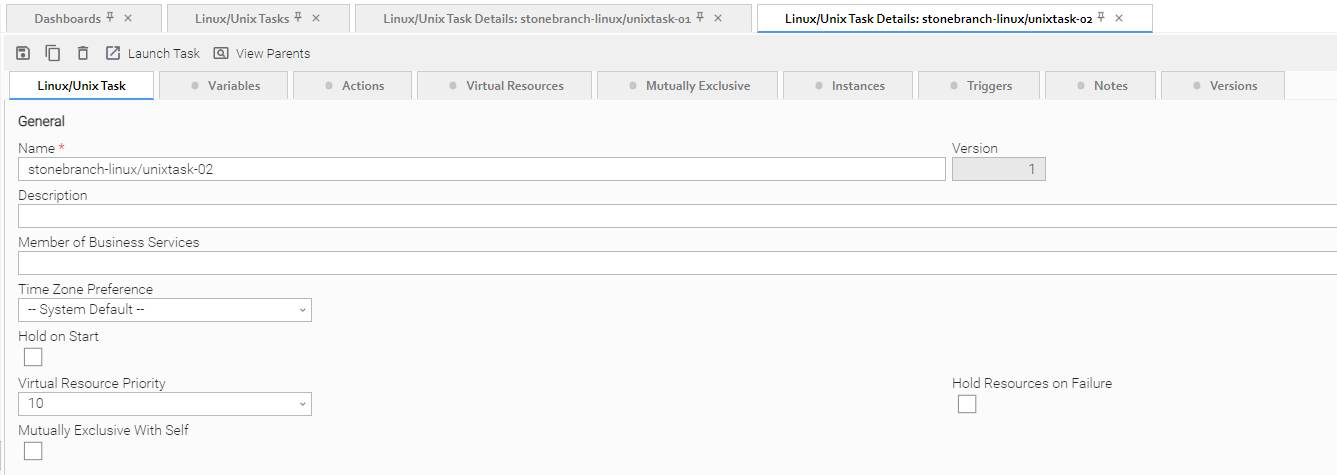Click the copy task icon

tap(53, 53)
